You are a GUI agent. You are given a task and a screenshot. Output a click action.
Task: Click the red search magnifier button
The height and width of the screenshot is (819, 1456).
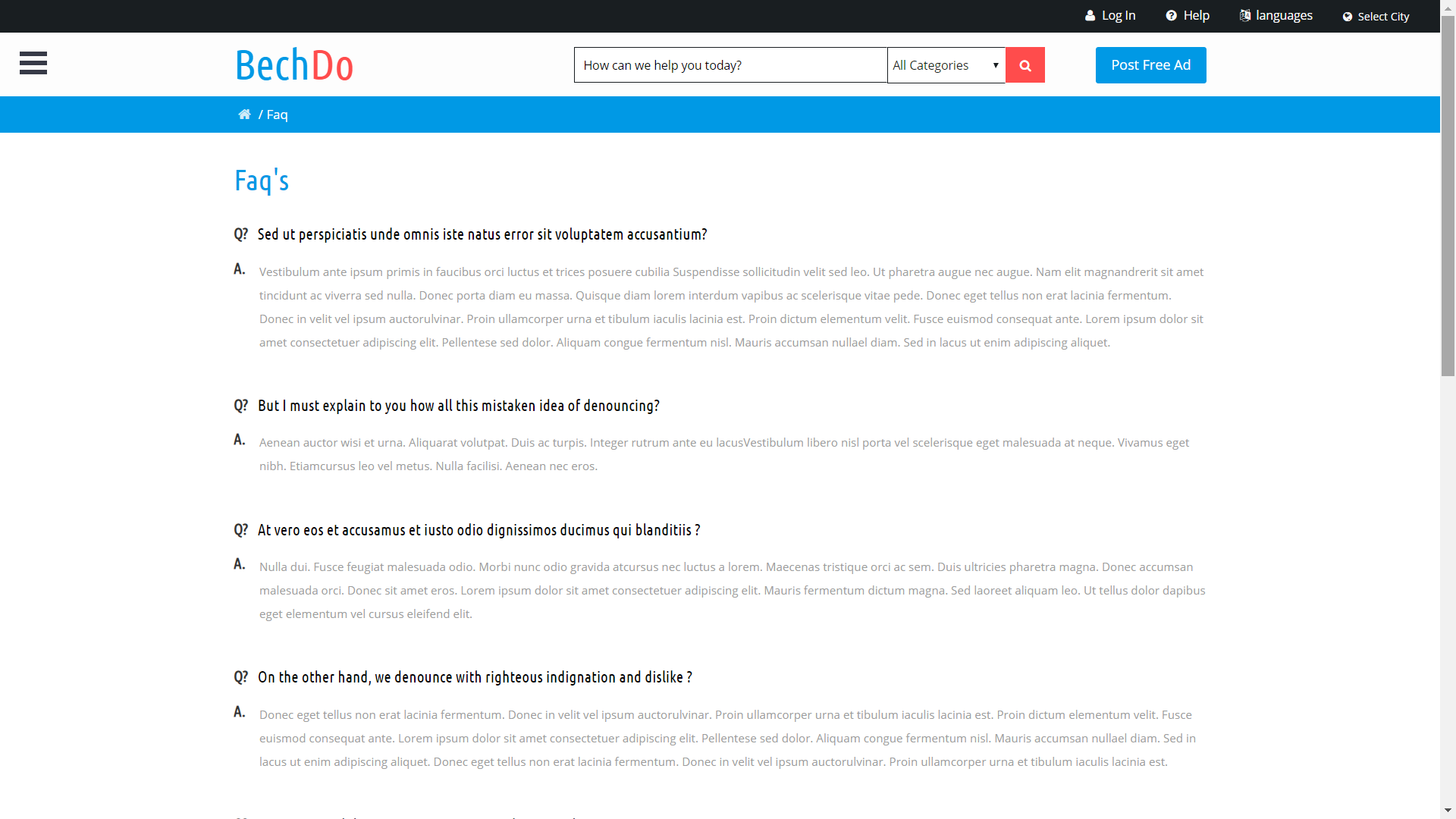tap(1025, 65)
